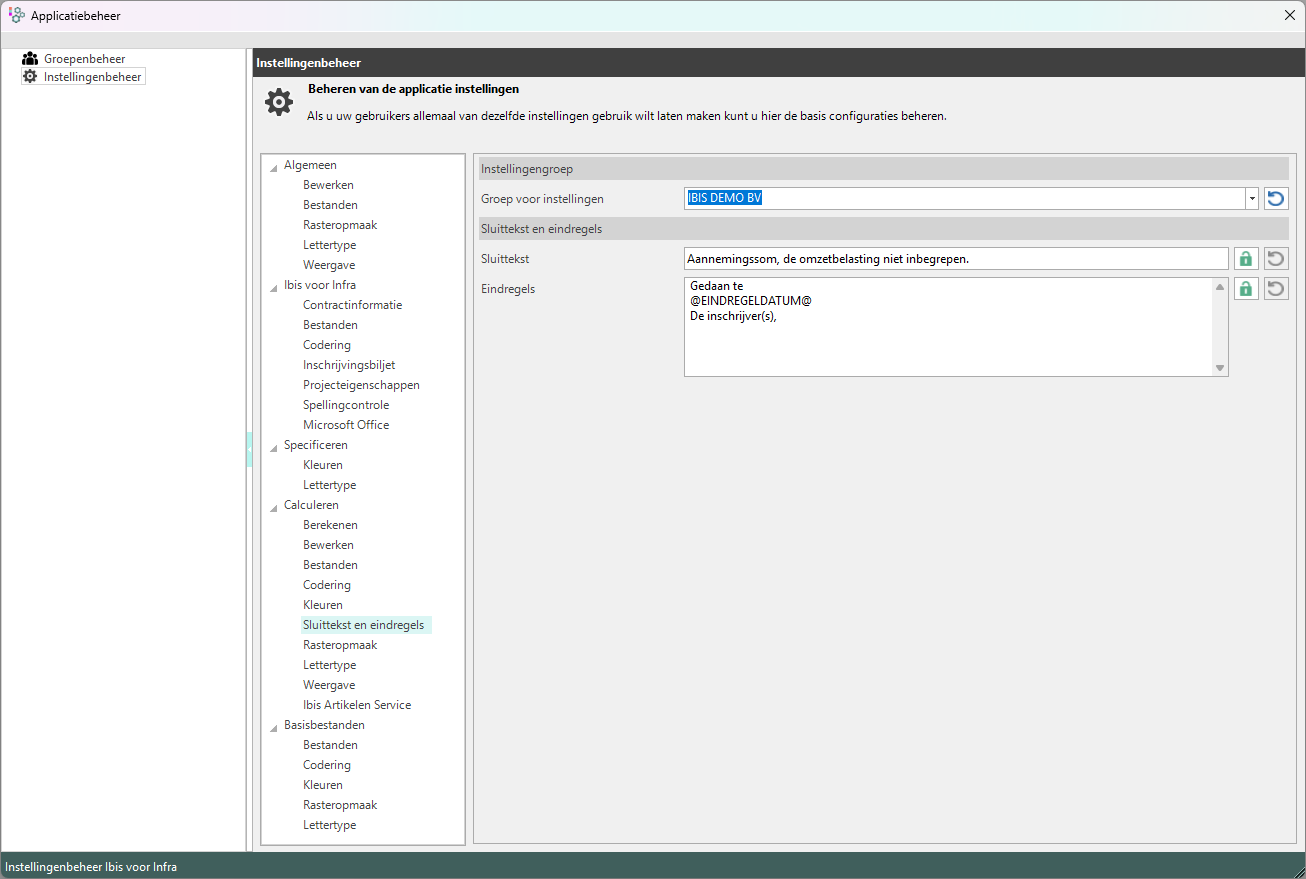Image resolution: width=1306 pixels, height=879 pixels.
Task: Open the Groep voor instellingen dropdown arrow
Action: [x=1251, y=198]
